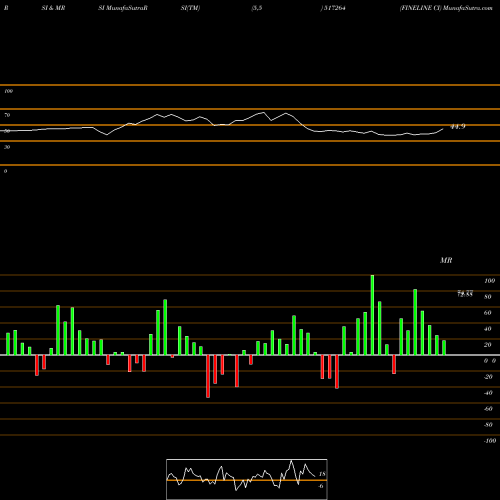The height and width of the screenshot is (500, 500).
Task: Click the MR axis label -20
Action: pos(488,377)
